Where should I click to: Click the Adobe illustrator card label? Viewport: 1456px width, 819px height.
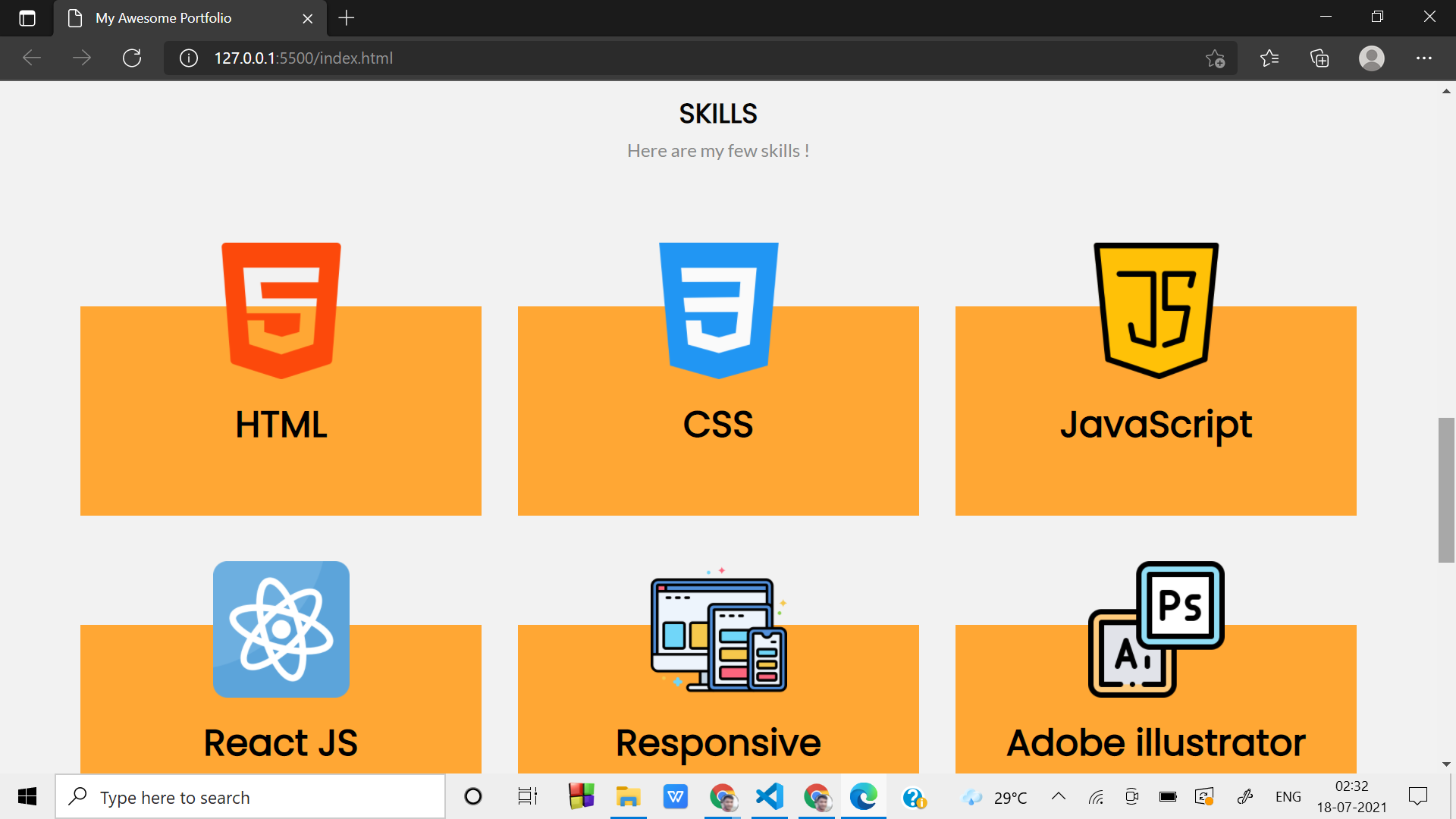click(1156, 743)
